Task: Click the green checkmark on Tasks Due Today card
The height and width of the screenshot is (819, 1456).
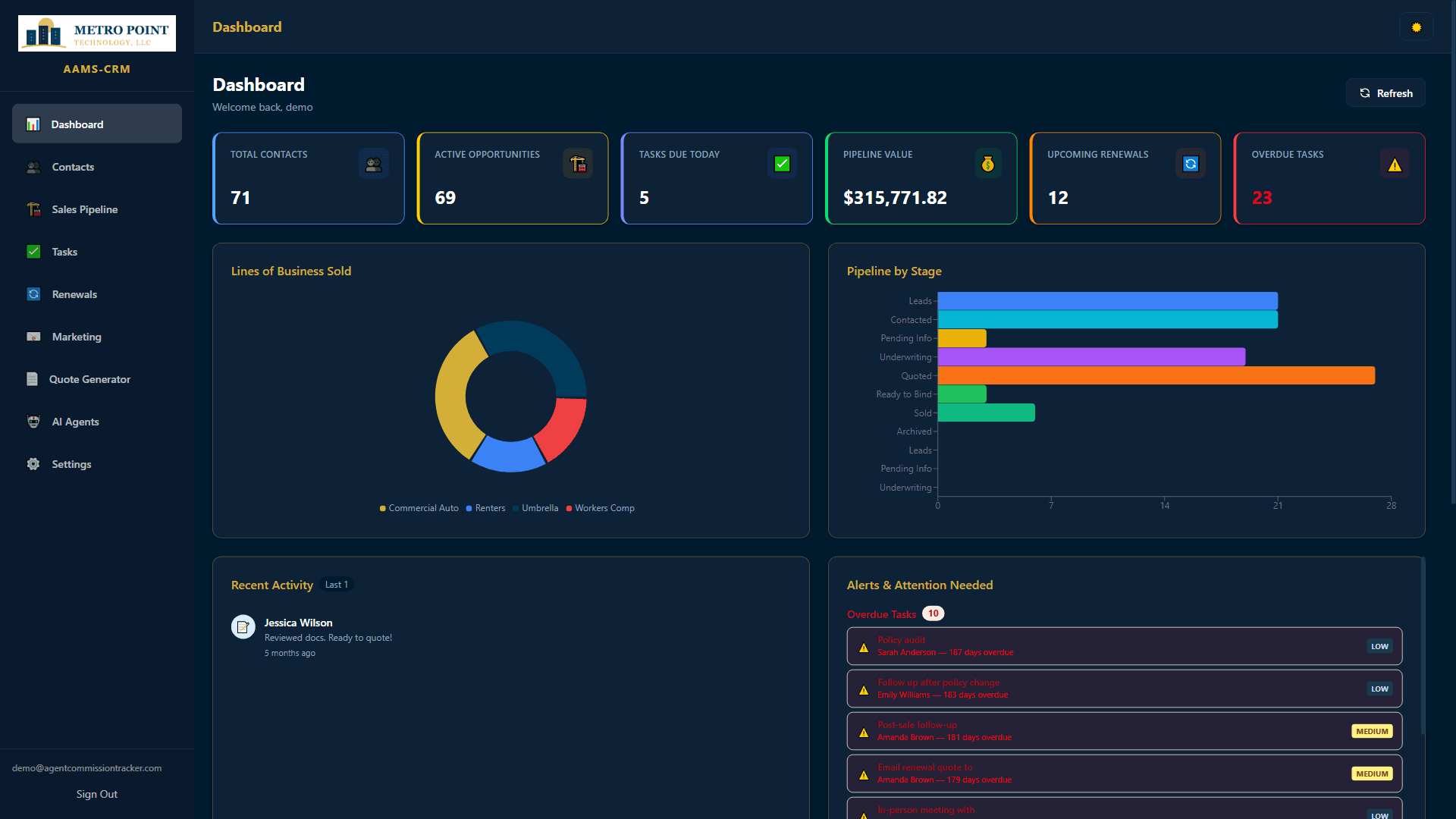Action: 782,163
